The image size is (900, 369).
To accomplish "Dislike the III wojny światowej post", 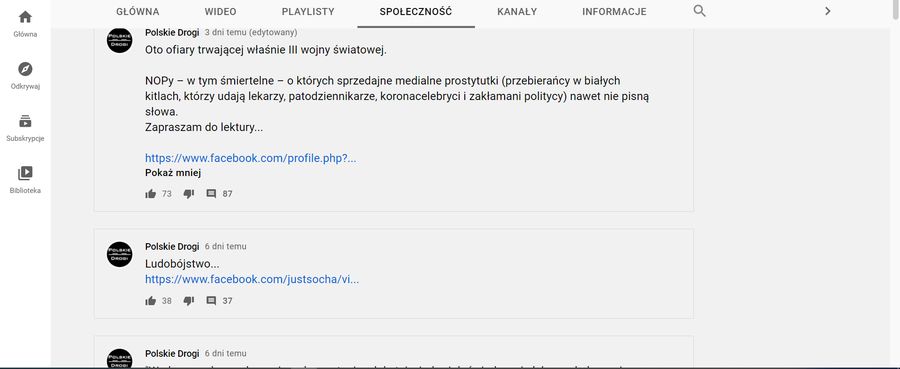I will pos(188,194).
